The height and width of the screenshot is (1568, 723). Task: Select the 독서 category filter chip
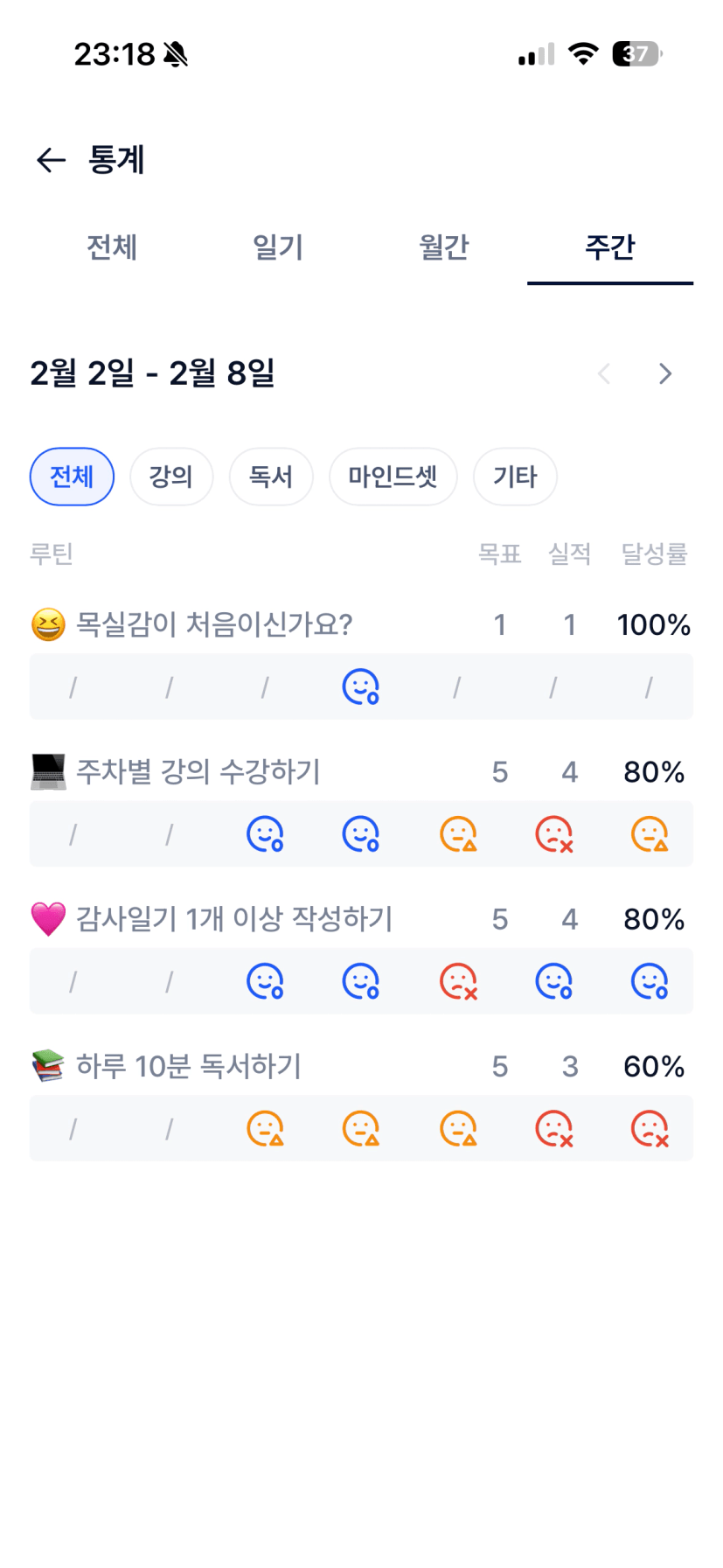click(x=271, y=477)
